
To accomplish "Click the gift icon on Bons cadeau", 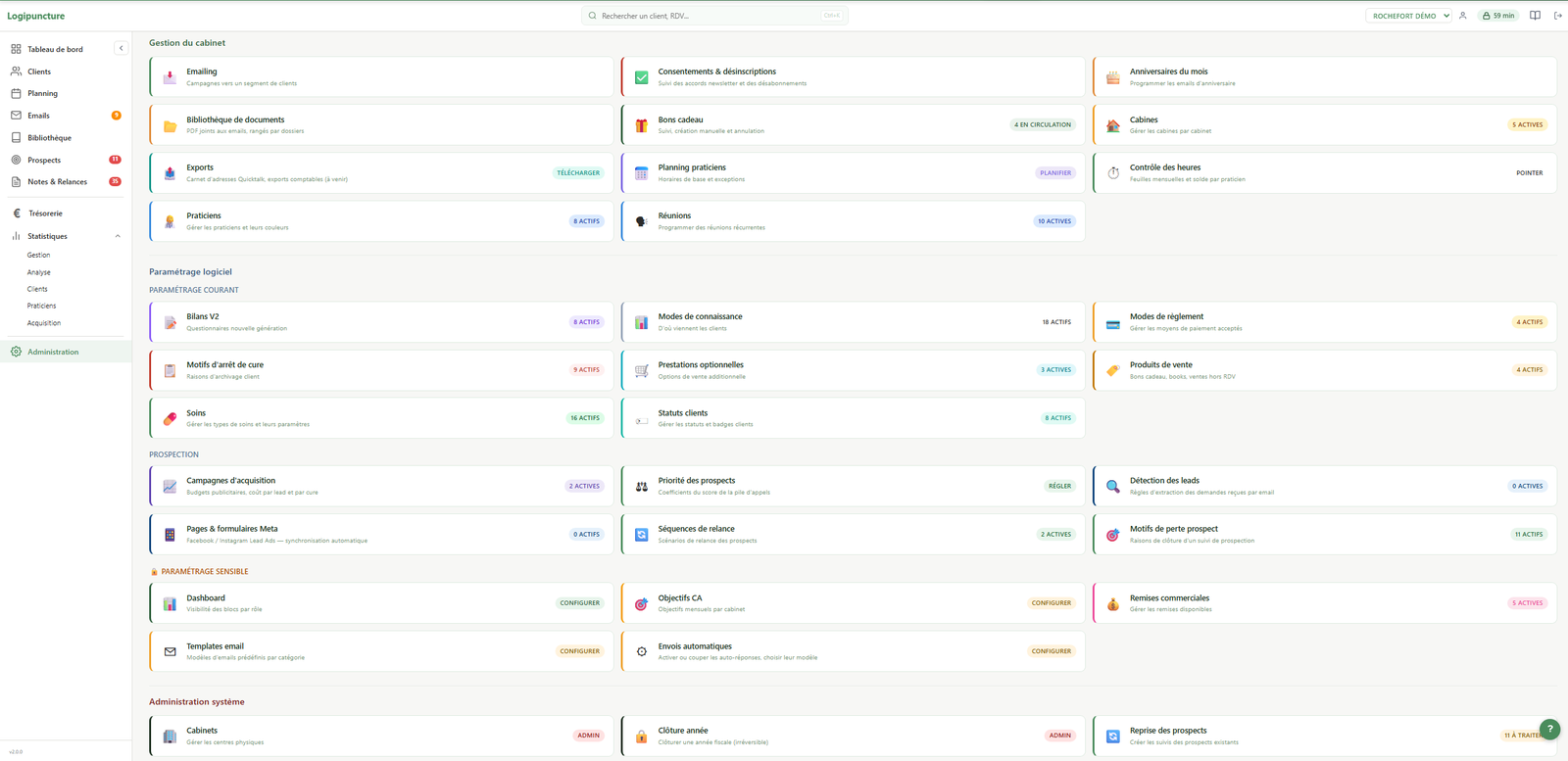I will click(x=641, y=125).
